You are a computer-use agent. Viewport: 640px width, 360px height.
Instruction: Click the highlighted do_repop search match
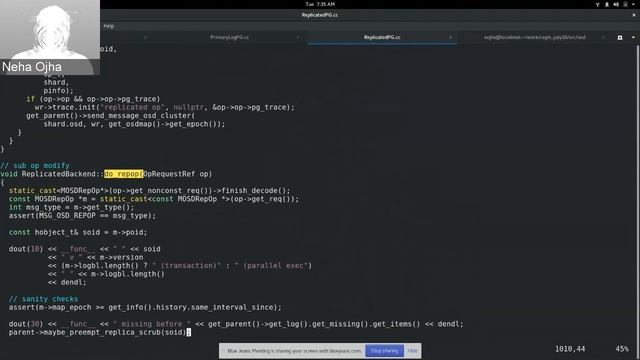[x=124, y=174]
